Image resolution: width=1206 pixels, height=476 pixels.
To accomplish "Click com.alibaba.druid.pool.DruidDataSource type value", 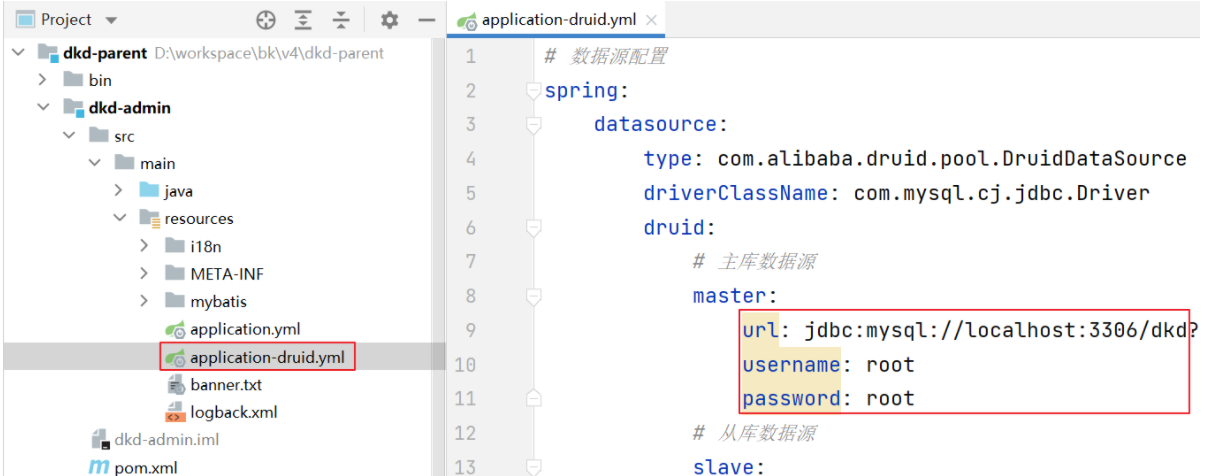I will click(952, 159).
